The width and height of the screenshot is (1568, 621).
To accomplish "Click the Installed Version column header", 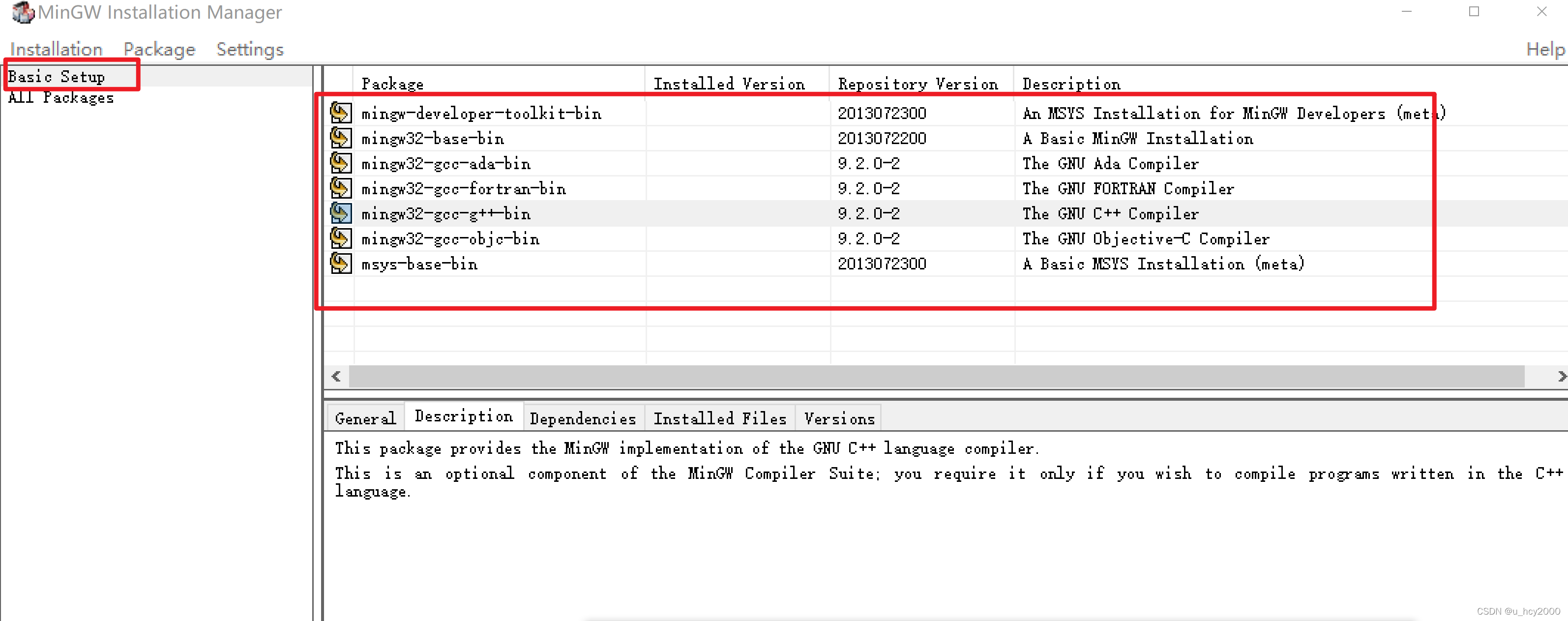I will 737,84.
